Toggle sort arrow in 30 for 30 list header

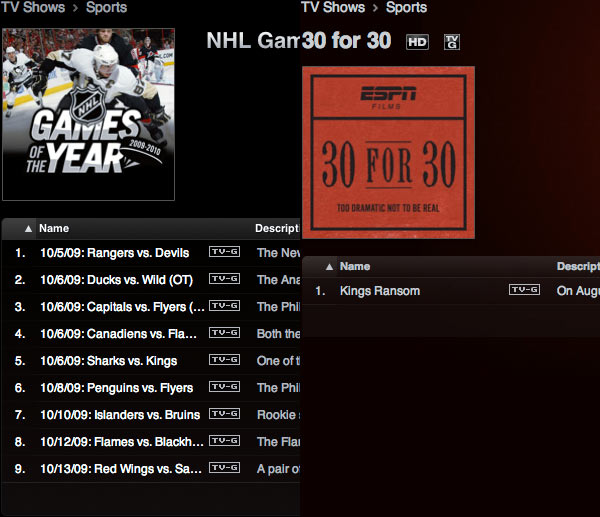click(329, 267)
